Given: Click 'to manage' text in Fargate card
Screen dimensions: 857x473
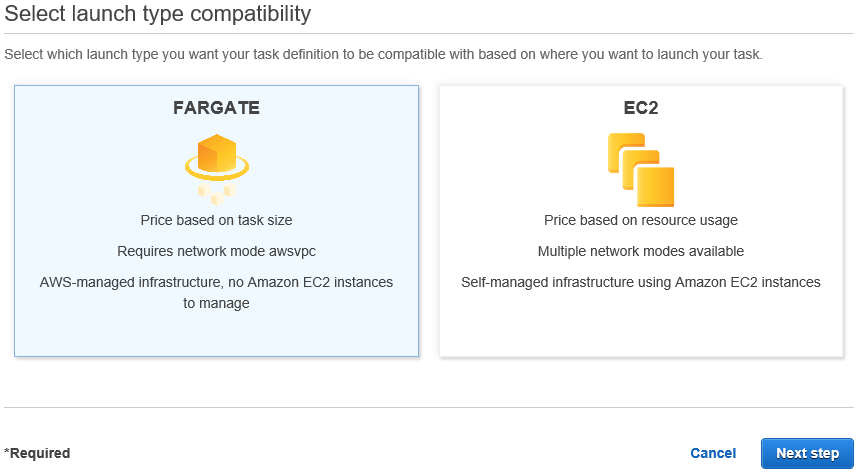Looking at the screenshot, I should (216, 303).
